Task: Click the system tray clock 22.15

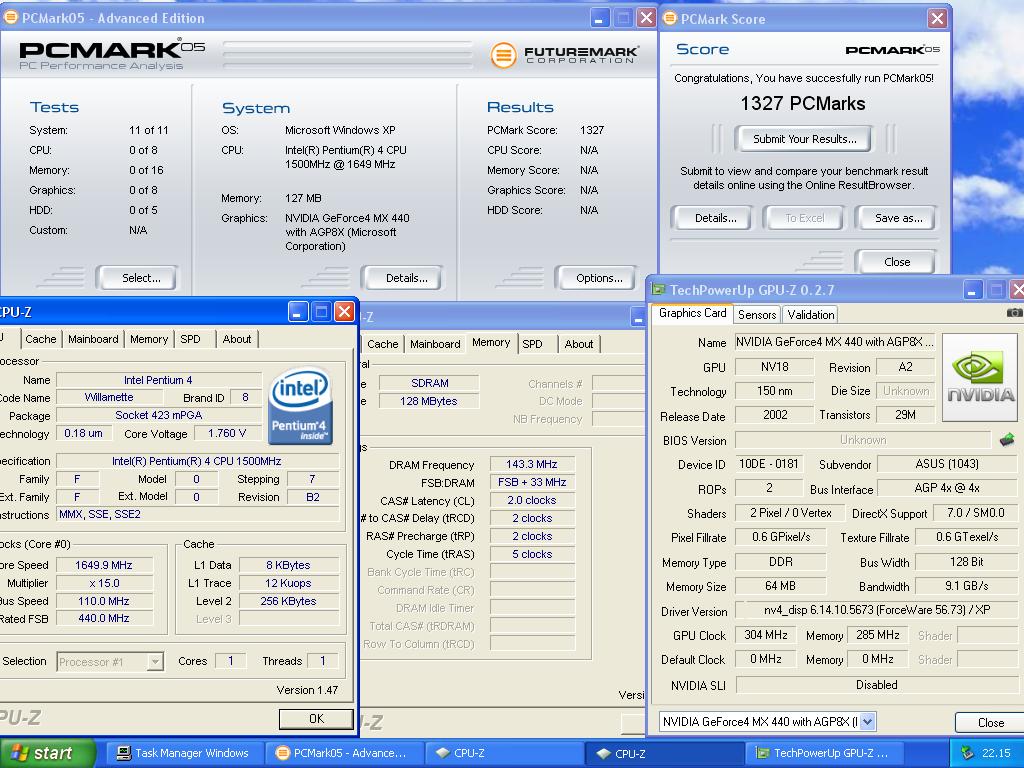Action: click(x=996, y=753)
